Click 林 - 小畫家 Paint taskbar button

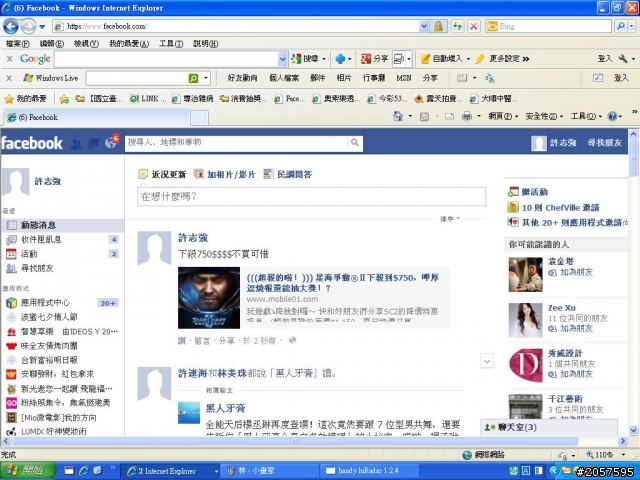[269, 471]
